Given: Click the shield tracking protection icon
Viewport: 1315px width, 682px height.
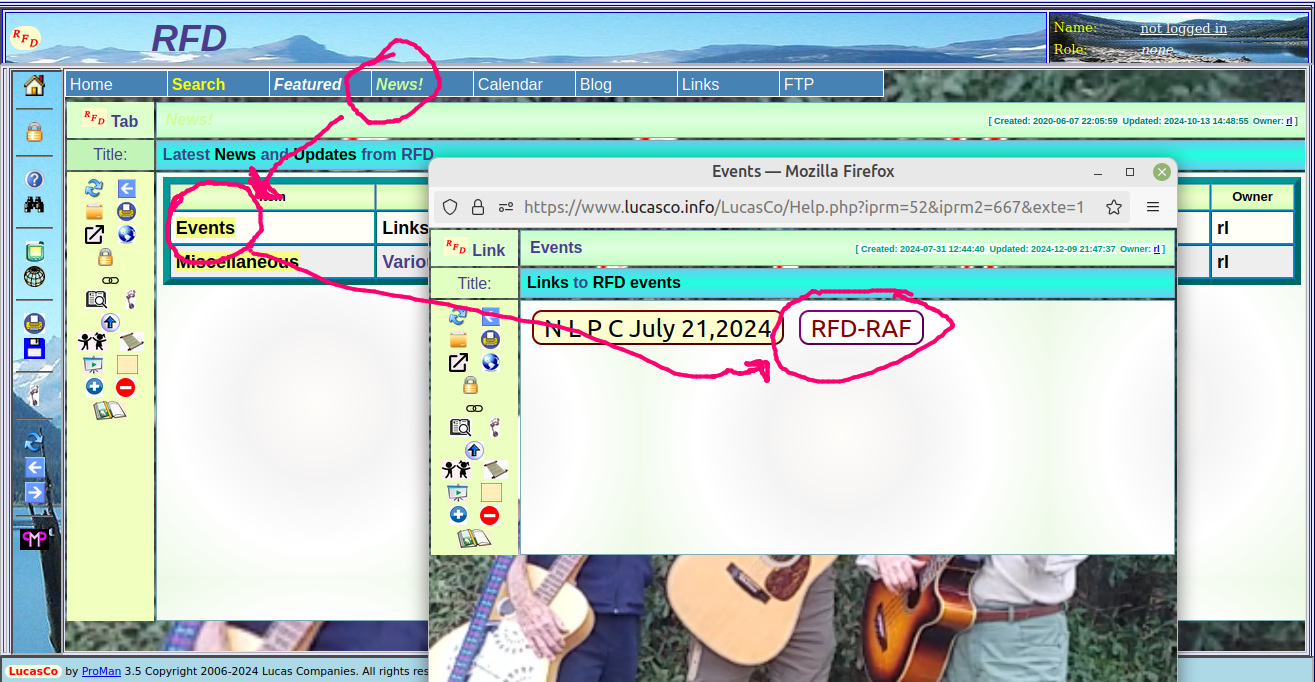Looking at the screenshot, I should coord(450,207).
